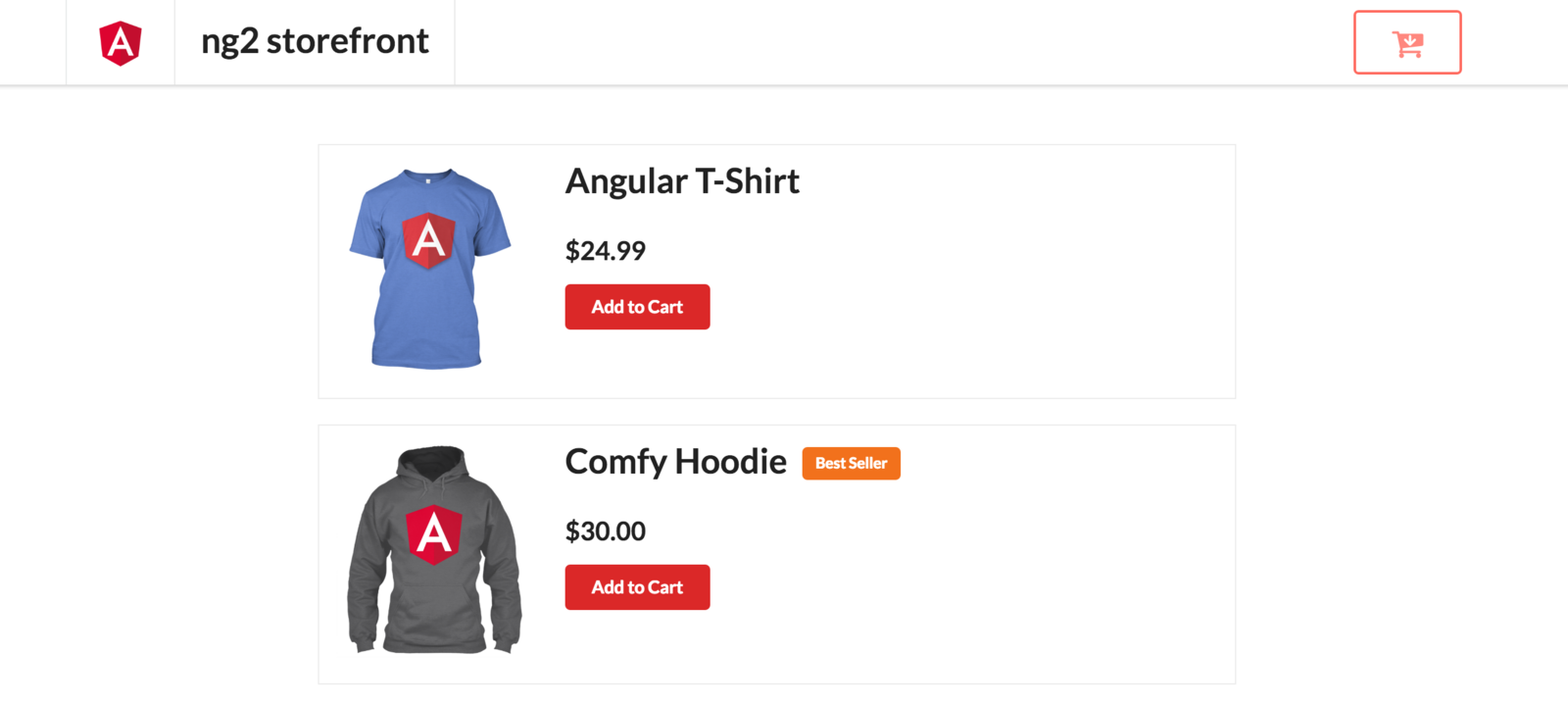Viewport: 1568px width, 706px height.
Task: Click the Angular shield printed on the gray hoodie
Action: tap(434, 534)
